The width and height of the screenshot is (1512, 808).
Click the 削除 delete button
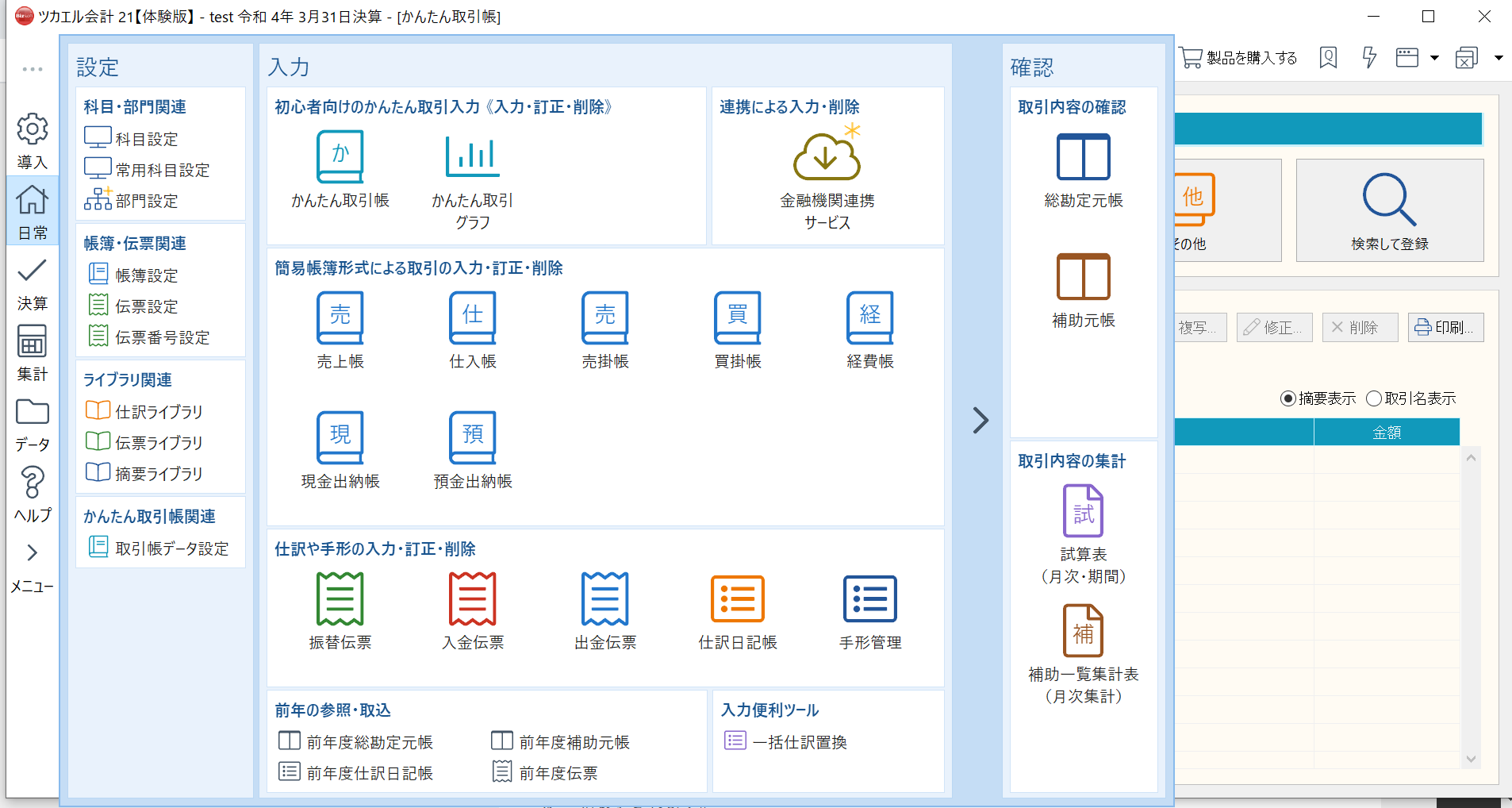click(1360, 327)
